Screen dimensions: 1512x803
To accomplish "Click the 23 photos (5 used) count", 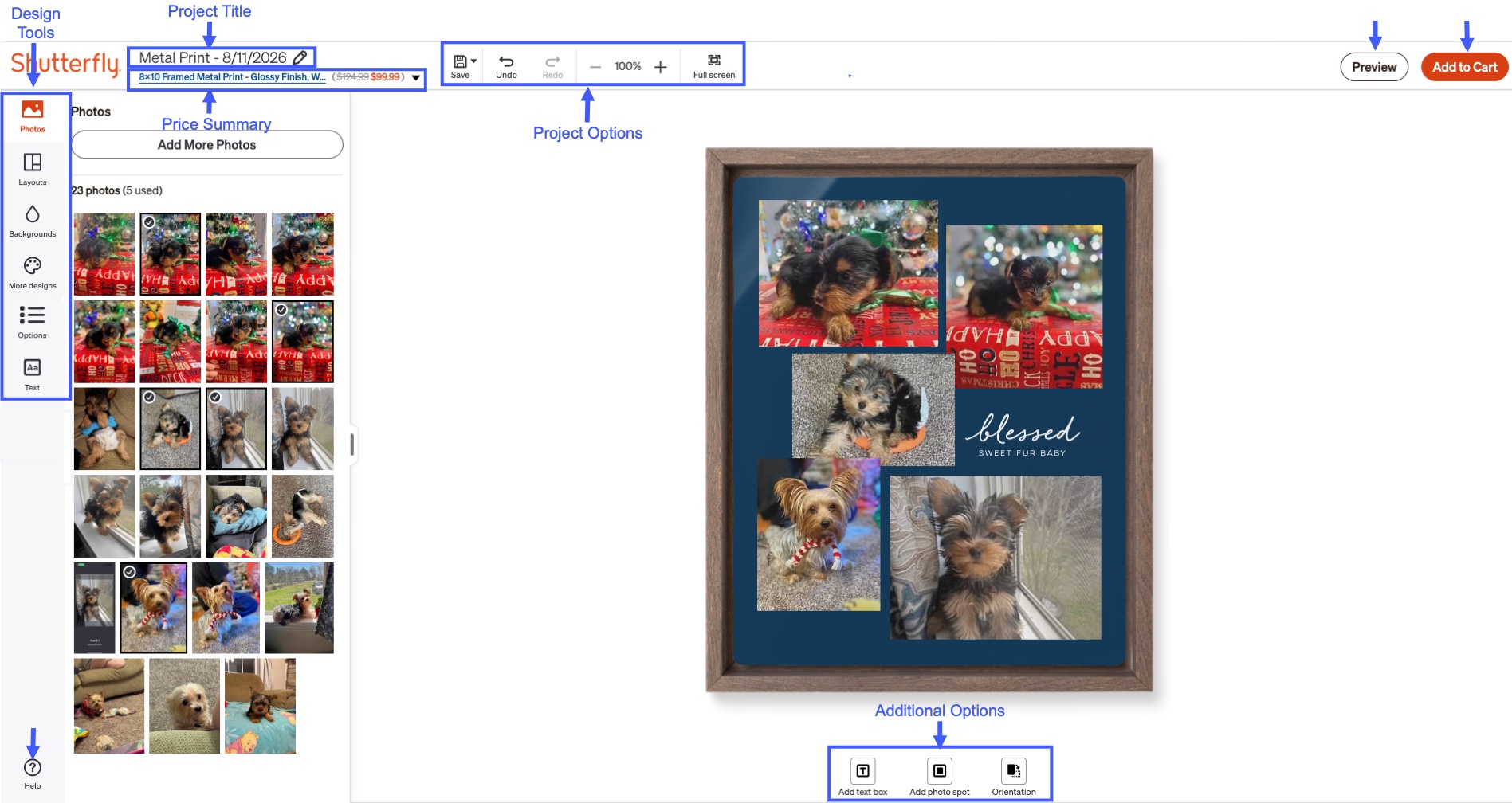I will [x=116, y=190].
